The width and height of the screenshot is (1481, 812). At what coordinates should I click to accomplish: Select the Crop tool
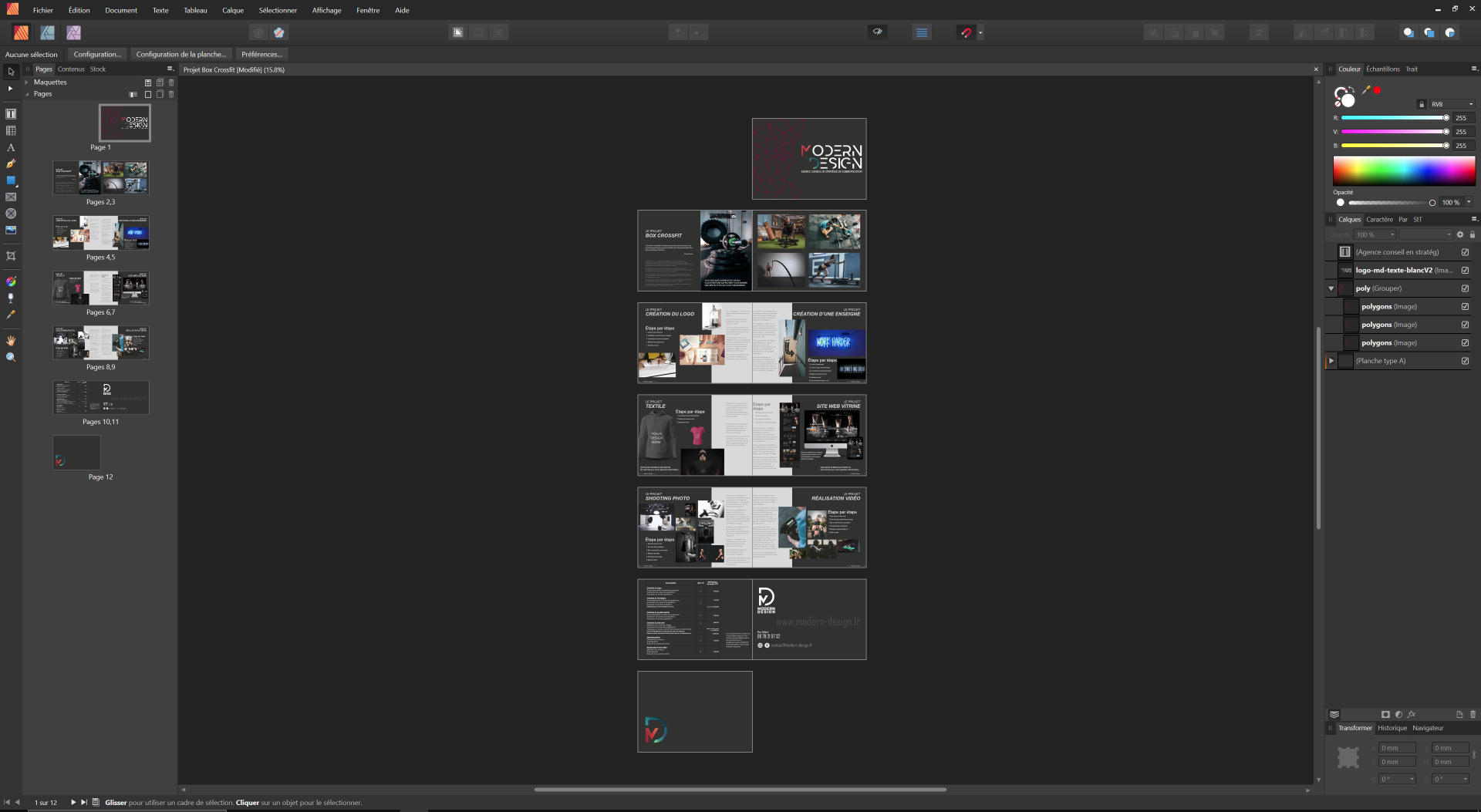11,256
